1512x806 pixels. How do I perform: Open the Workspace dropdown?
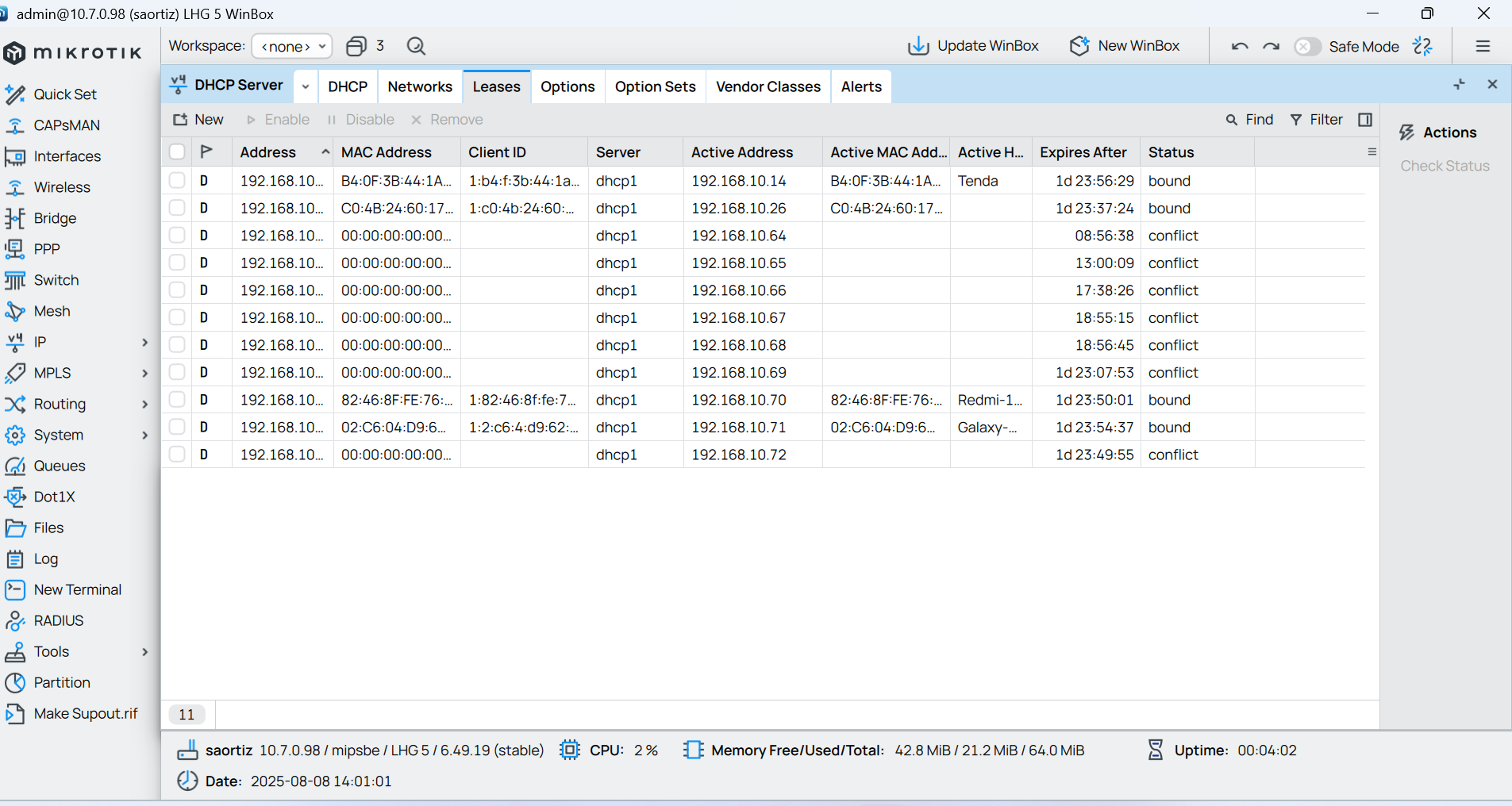pos(292,46)
